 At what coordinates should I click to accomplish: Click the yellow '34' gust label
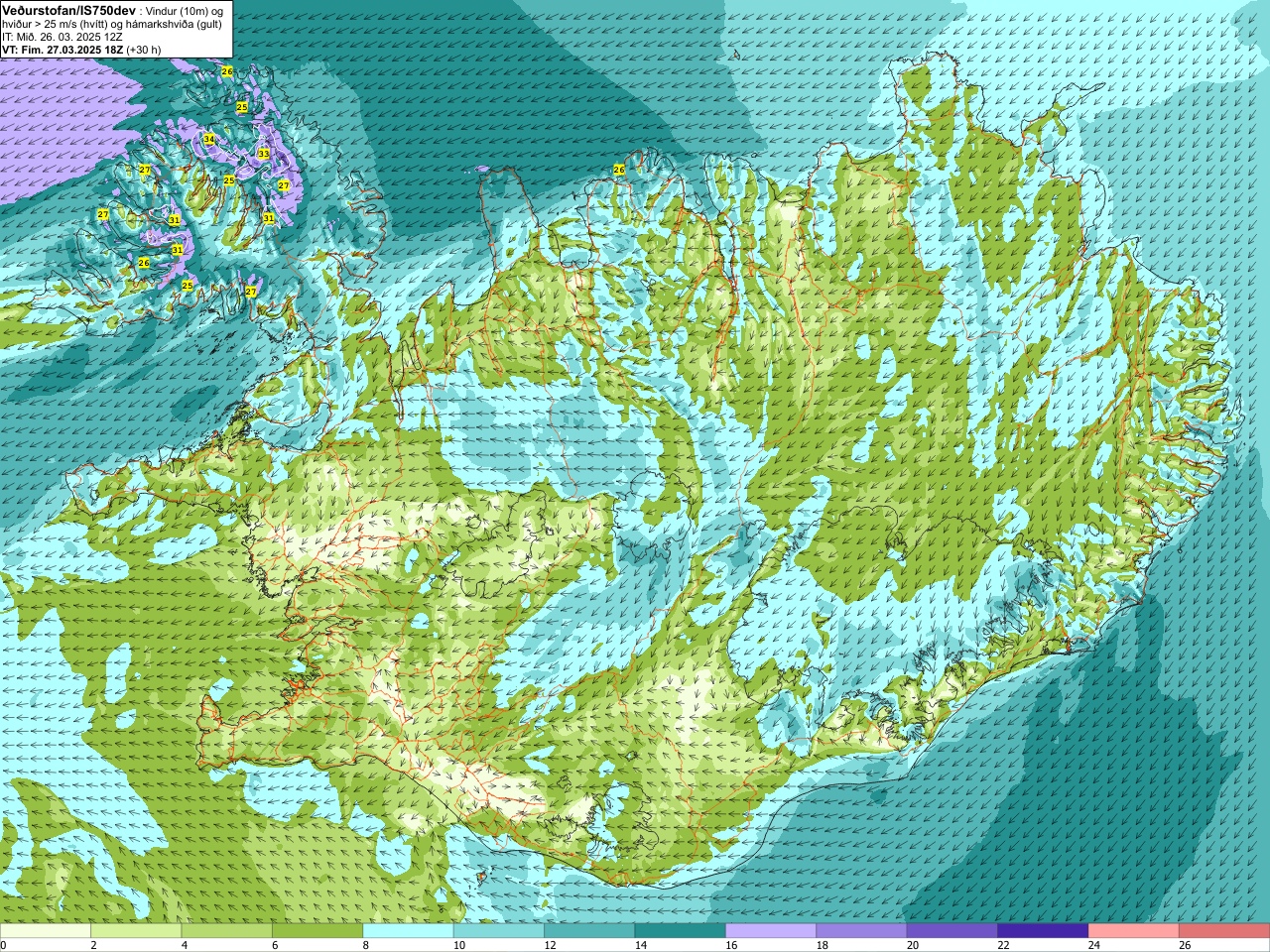(x=209, y=139)
